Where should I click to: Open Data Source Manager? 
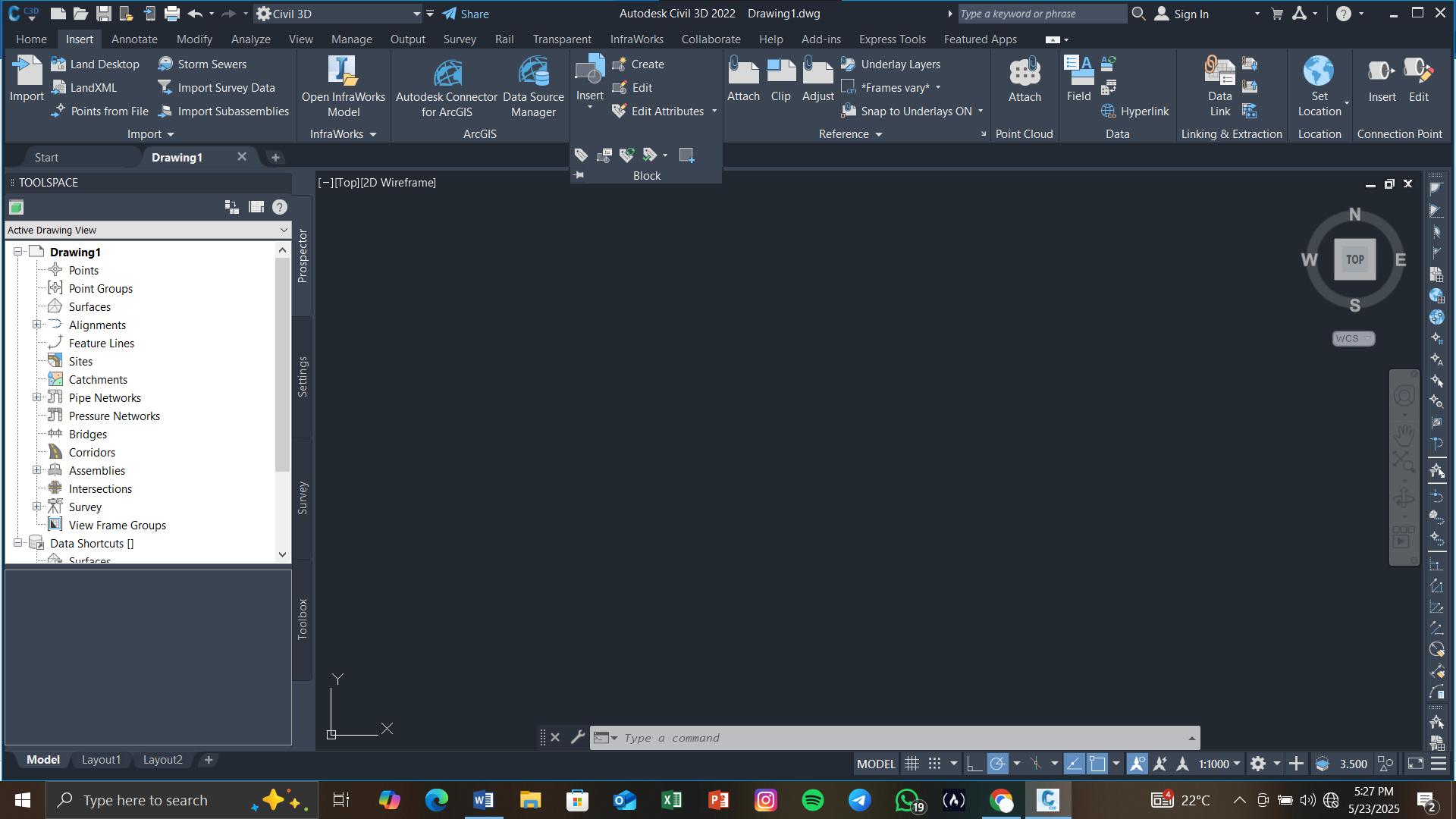click(x=533, y=86)
